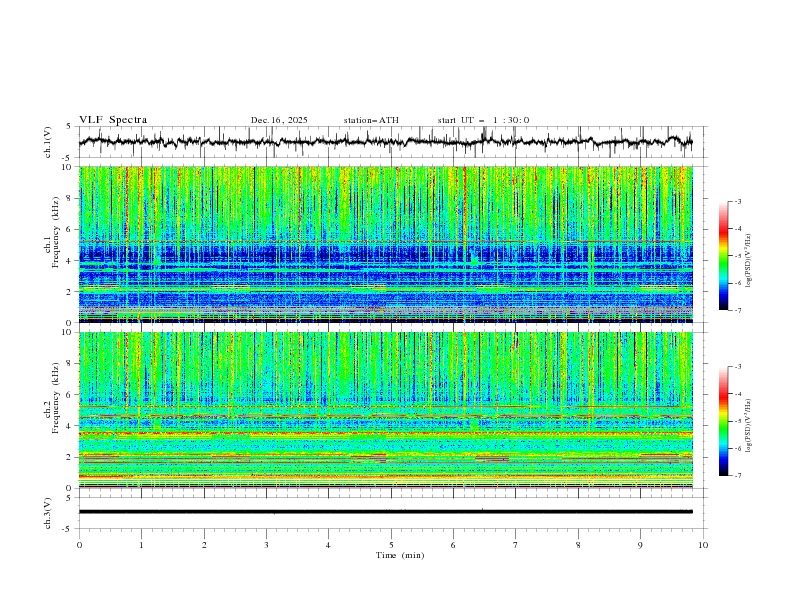Click the "6" minute tick on the time axis
Image resolution: width=792 pixels, height=612 pixels.
click(453, 545)
